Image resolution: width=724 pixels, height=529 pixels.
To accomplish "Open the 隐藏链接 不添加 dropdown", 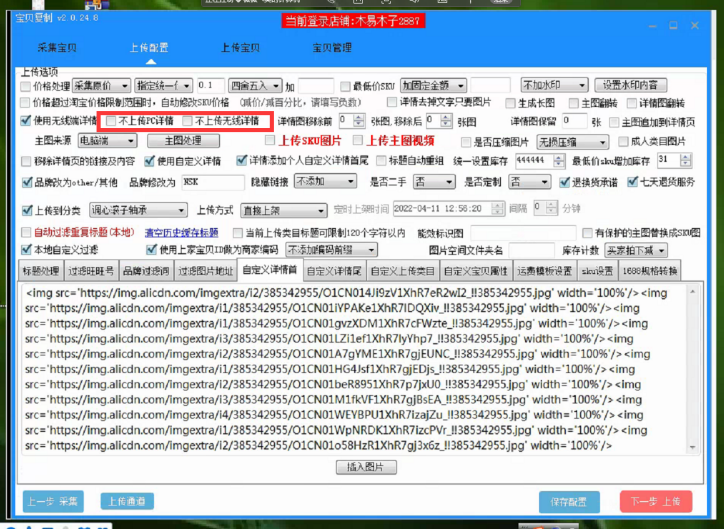I will click(326, 181).
